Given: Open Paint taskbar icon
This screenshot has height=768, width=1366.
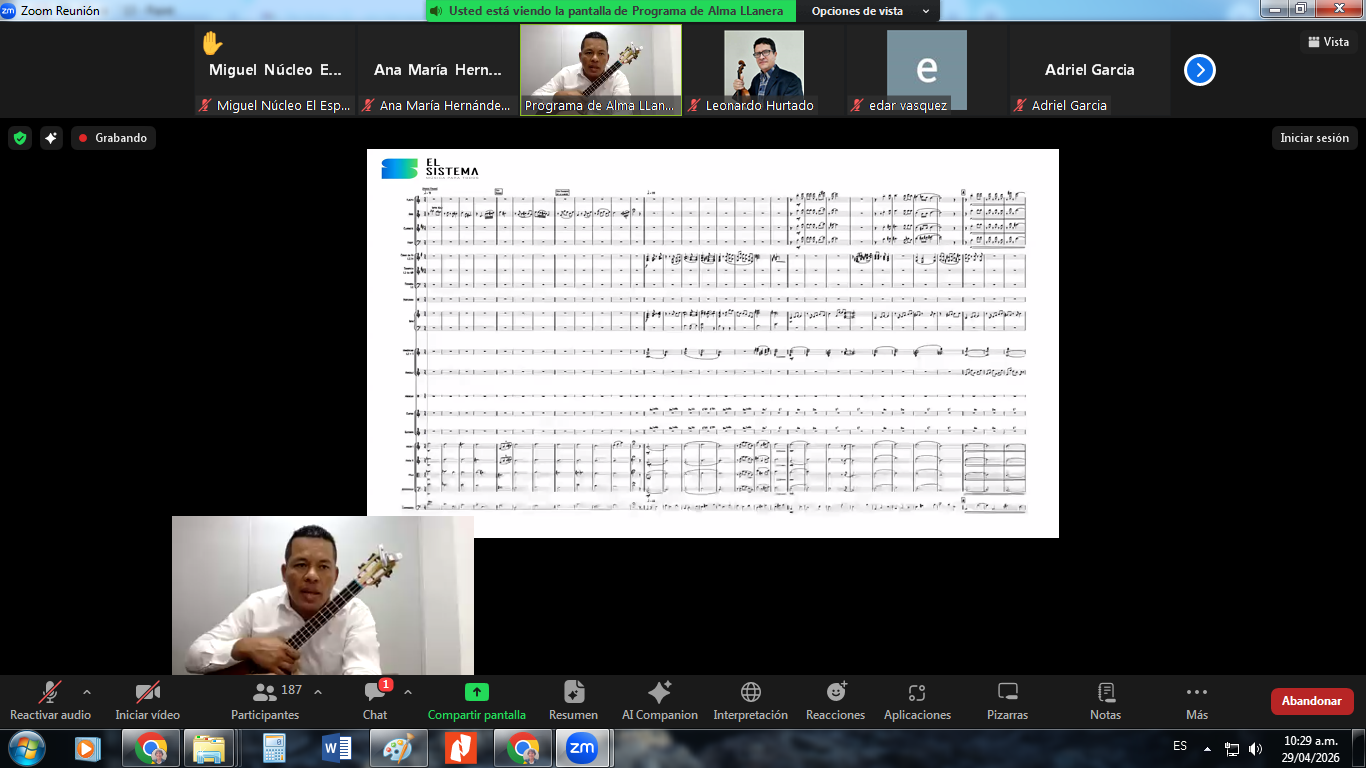Looking at the screenshot, I should (x=399, y=748).
